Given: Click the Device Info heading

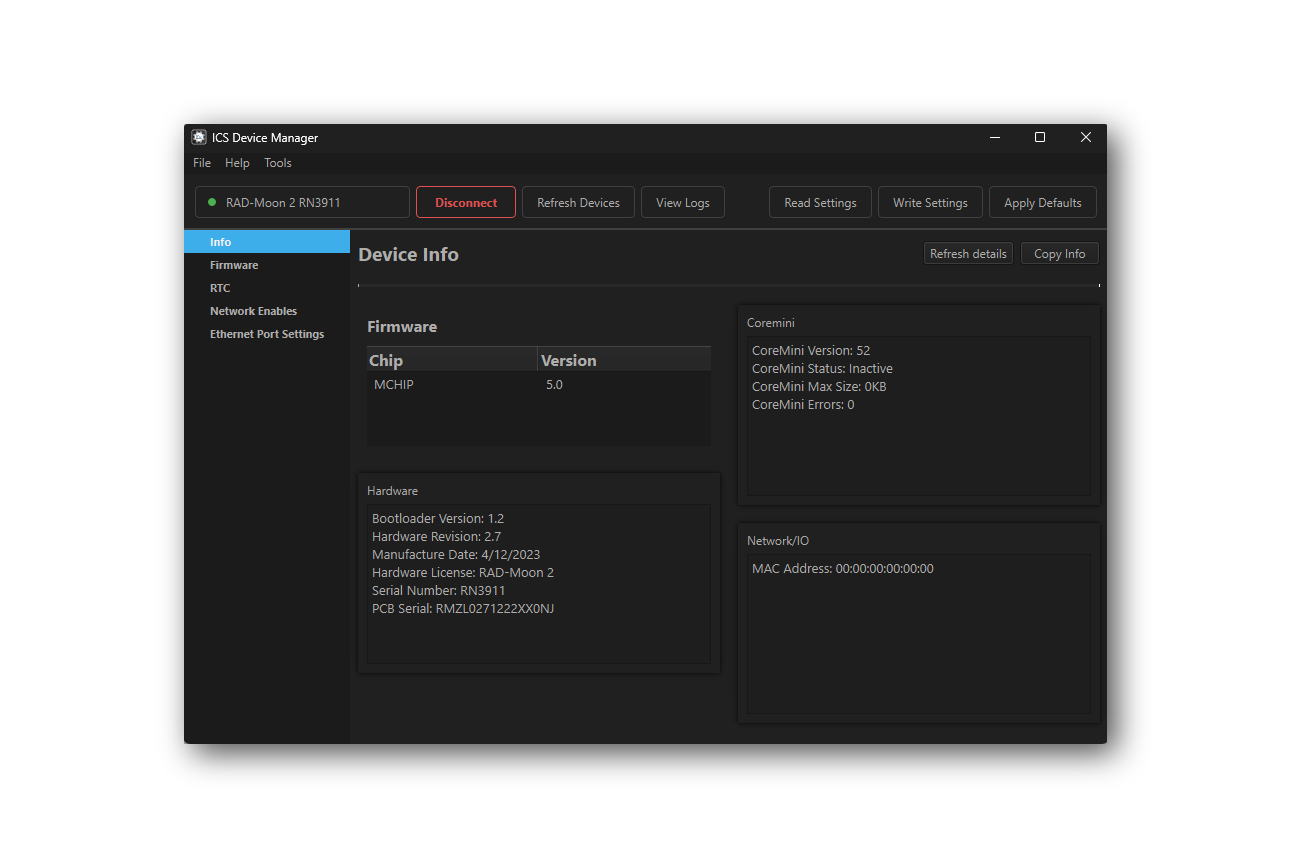Looking at the screenshot, I should click(408, 255).
